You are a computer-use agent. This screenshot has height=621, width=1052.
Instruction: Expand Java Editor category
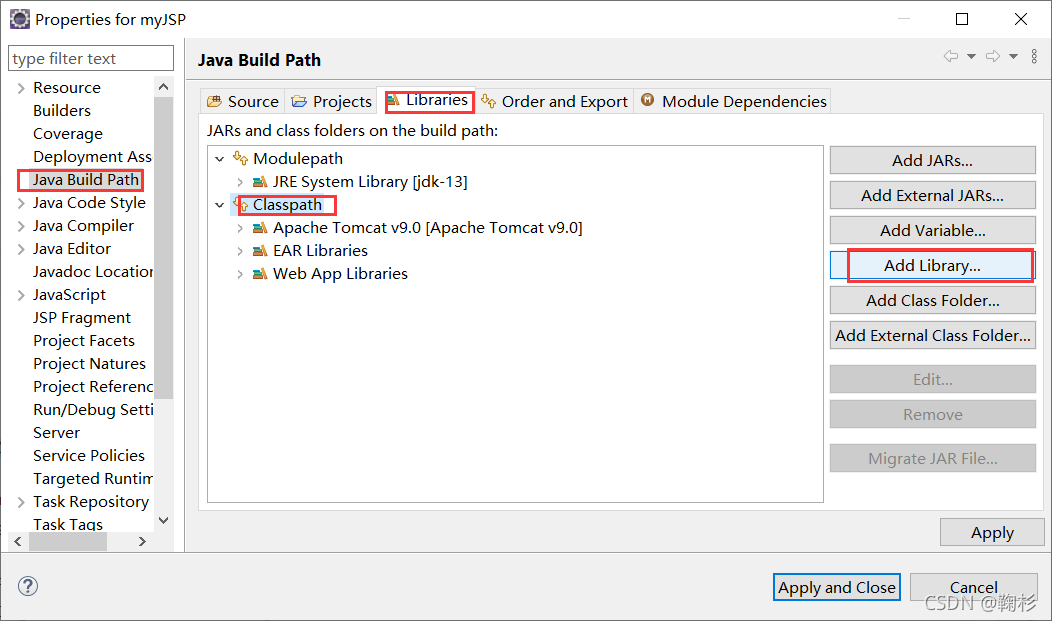[21, 249]
